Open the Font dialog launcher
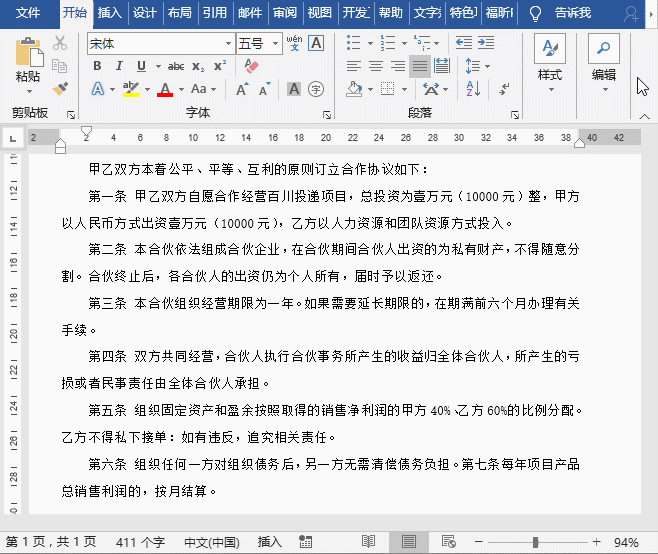Screen dimensions: 658x554 tap(327, 115)
